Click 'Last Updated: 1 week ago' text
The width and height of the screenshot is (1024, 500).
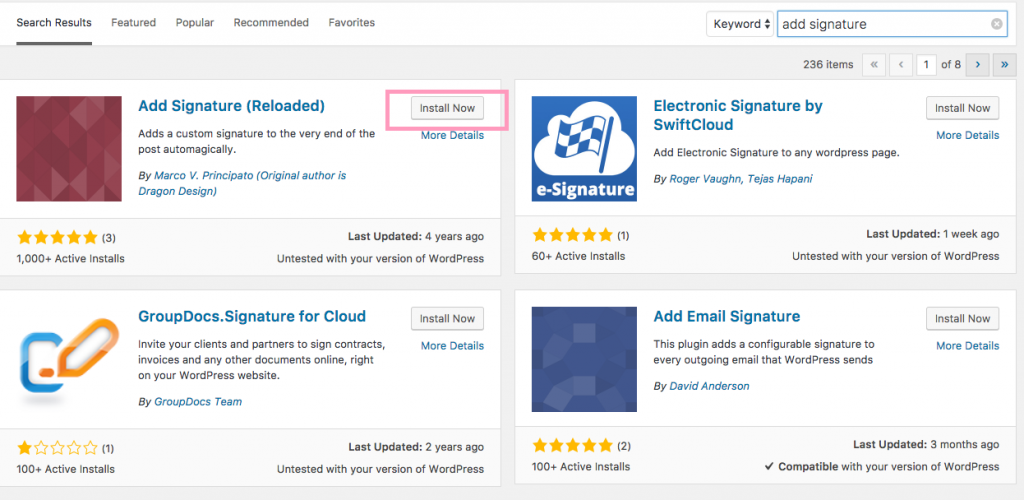pos(933,234)
